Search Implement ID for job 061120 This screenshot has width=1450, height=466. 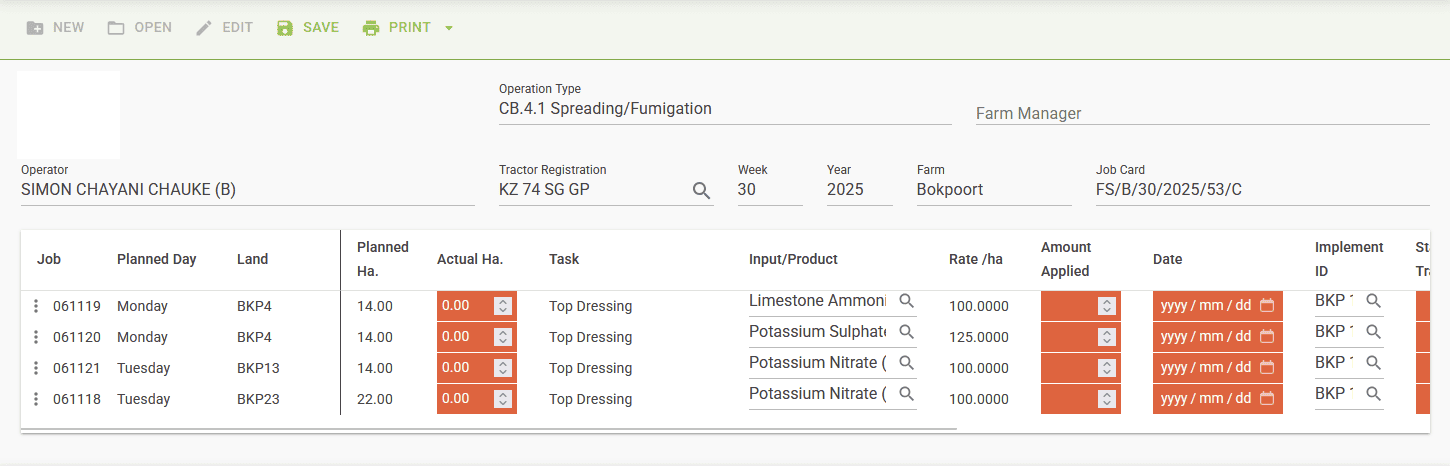(1373, 332)
